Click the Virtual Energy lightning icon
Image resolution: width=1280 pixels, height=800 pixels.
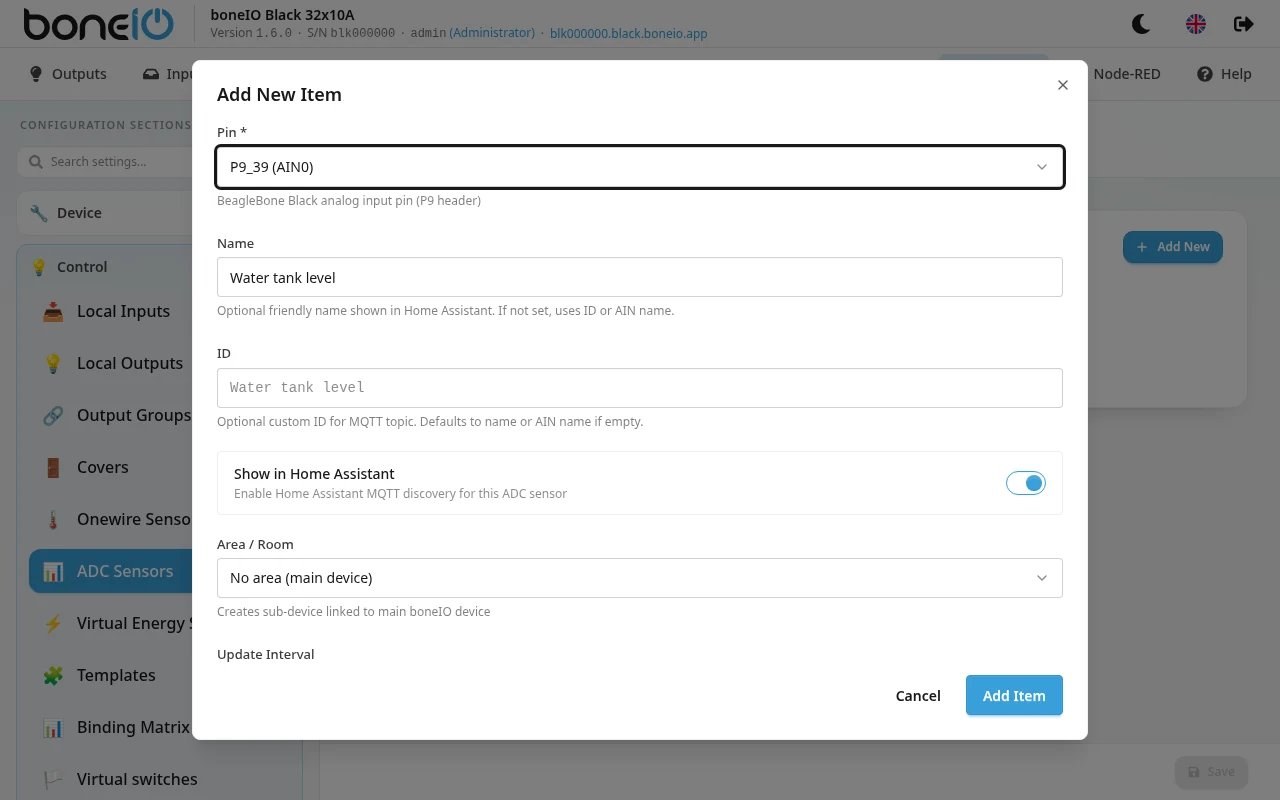coord(53,623)
